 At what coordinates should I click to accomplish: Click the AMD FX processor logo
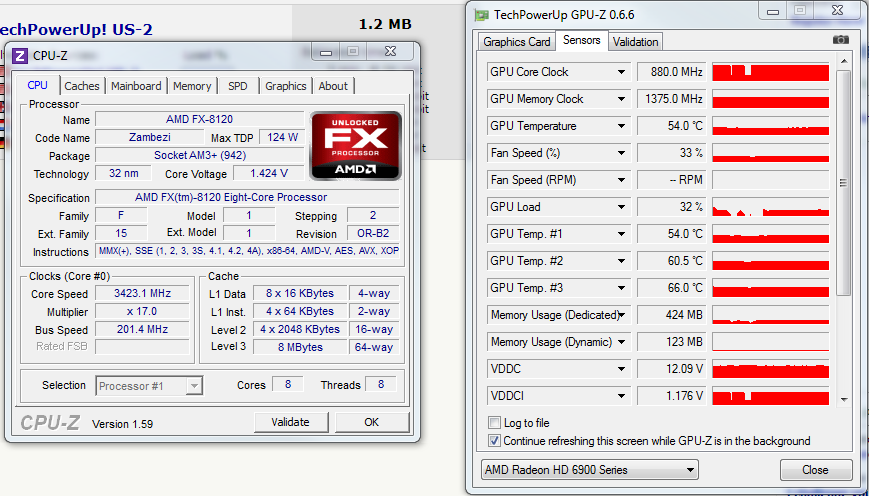pos(356,146)
